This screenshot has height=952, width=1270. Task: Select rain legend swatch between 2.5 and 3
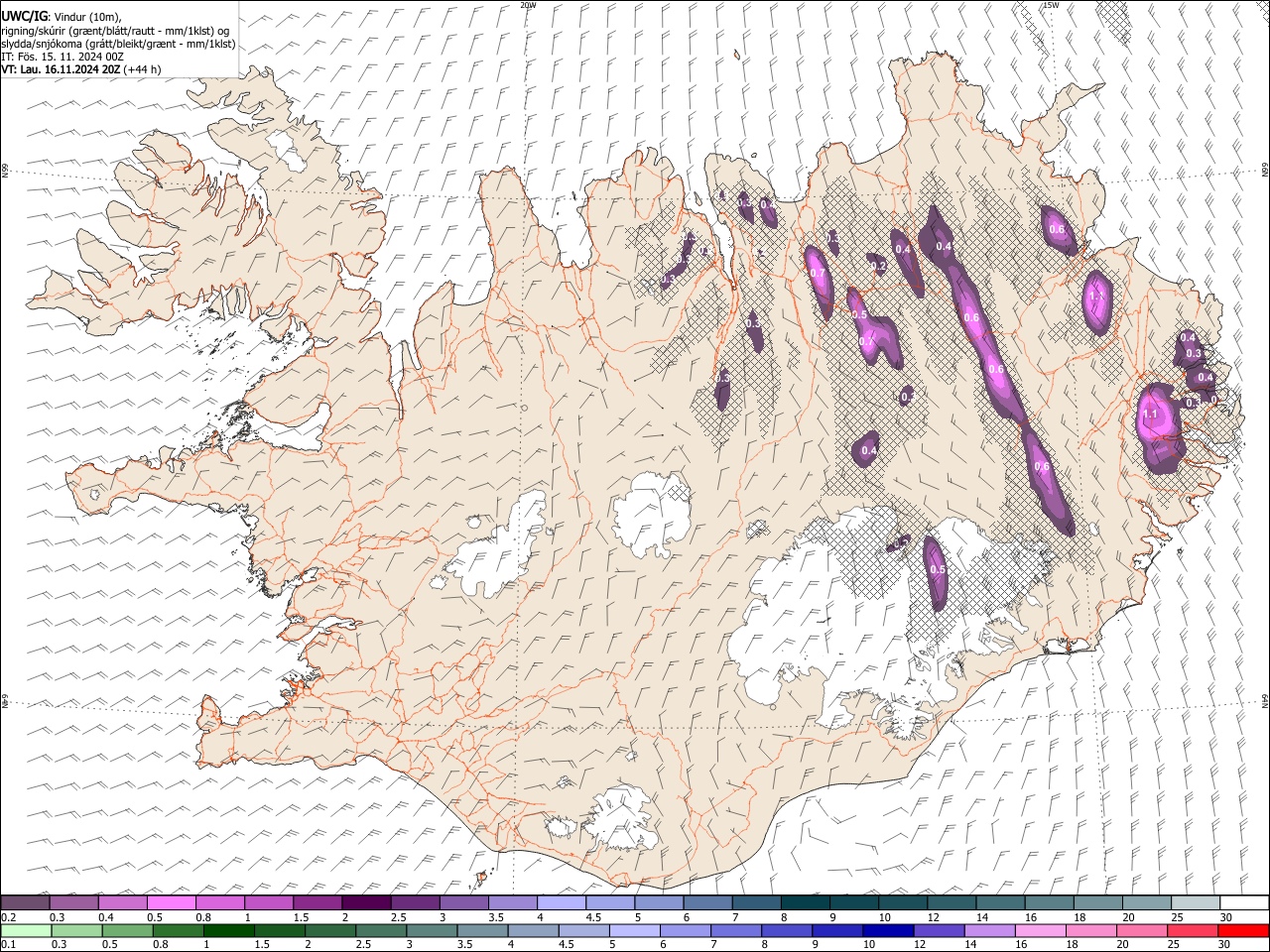coord(381,931)
